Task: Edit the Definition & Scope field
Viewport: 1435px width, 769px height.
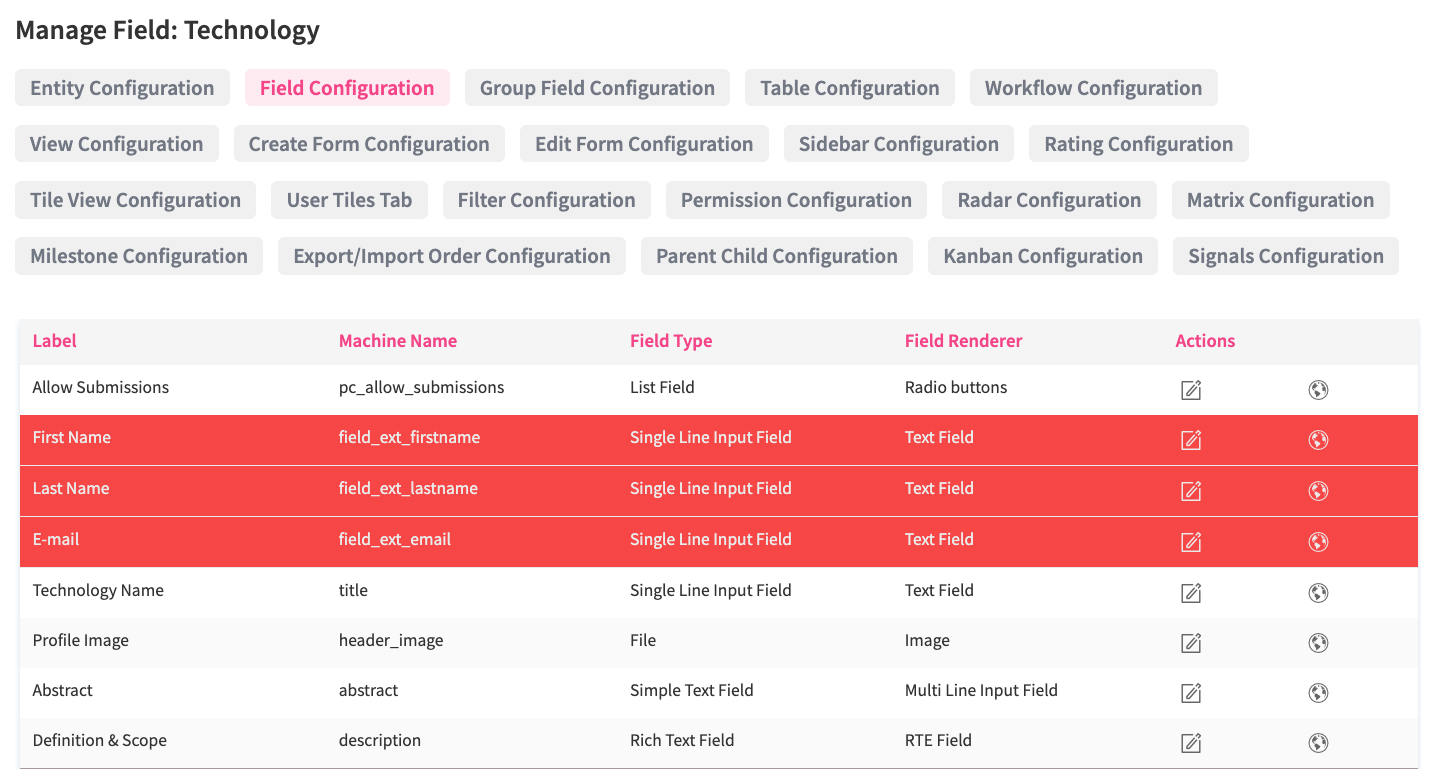Action: pyautogui.click(x=1190, y=743)
